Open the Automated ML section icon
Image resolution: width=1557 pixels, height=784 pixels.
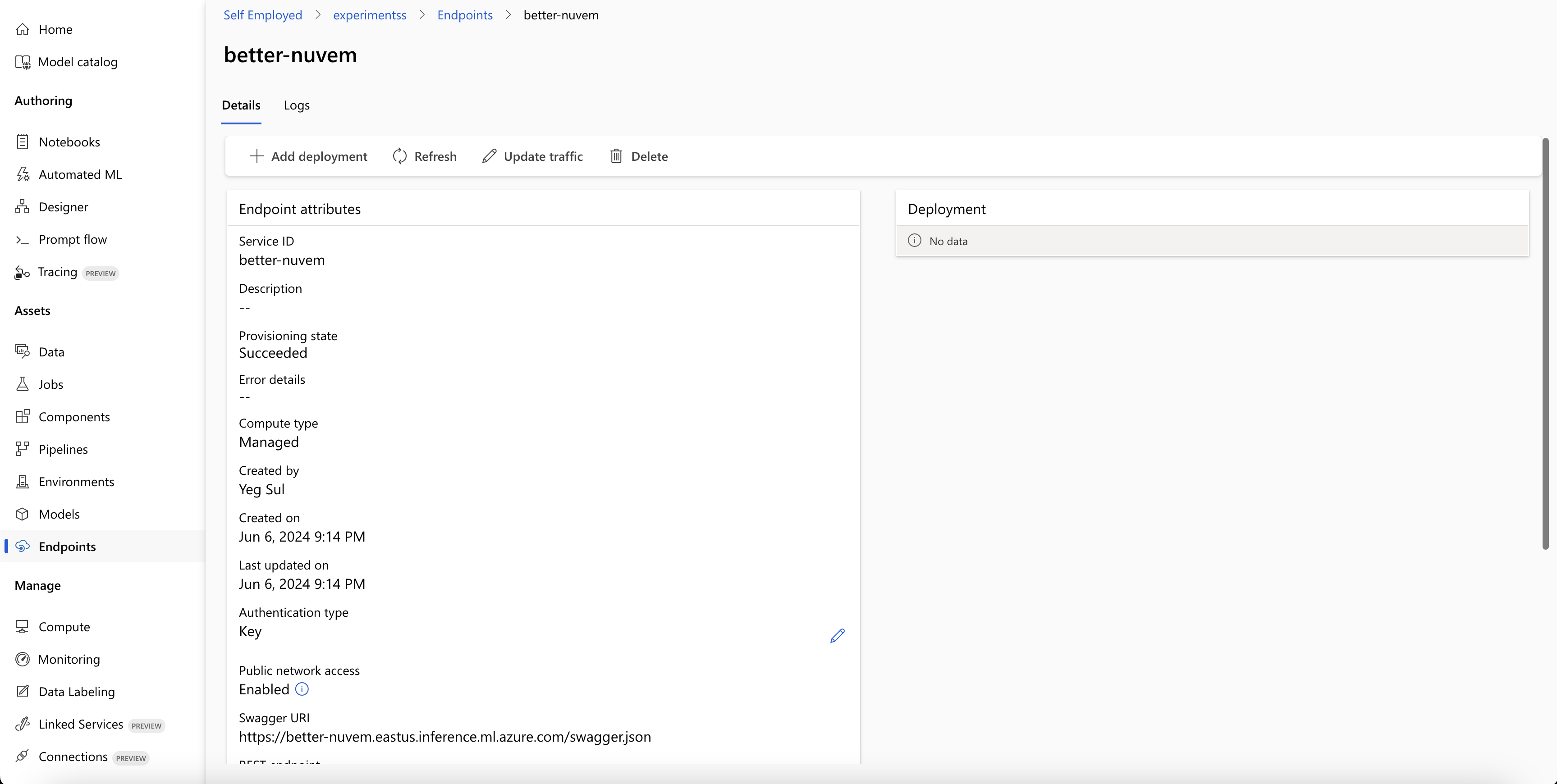(x=23, y=174)
